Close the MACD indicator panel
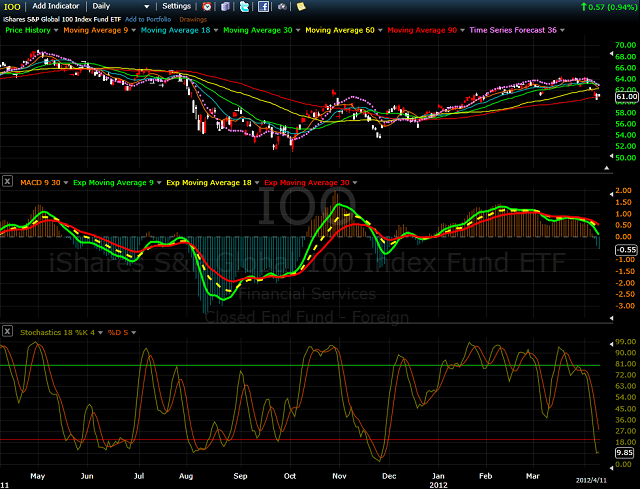 (x=7, y=181)
